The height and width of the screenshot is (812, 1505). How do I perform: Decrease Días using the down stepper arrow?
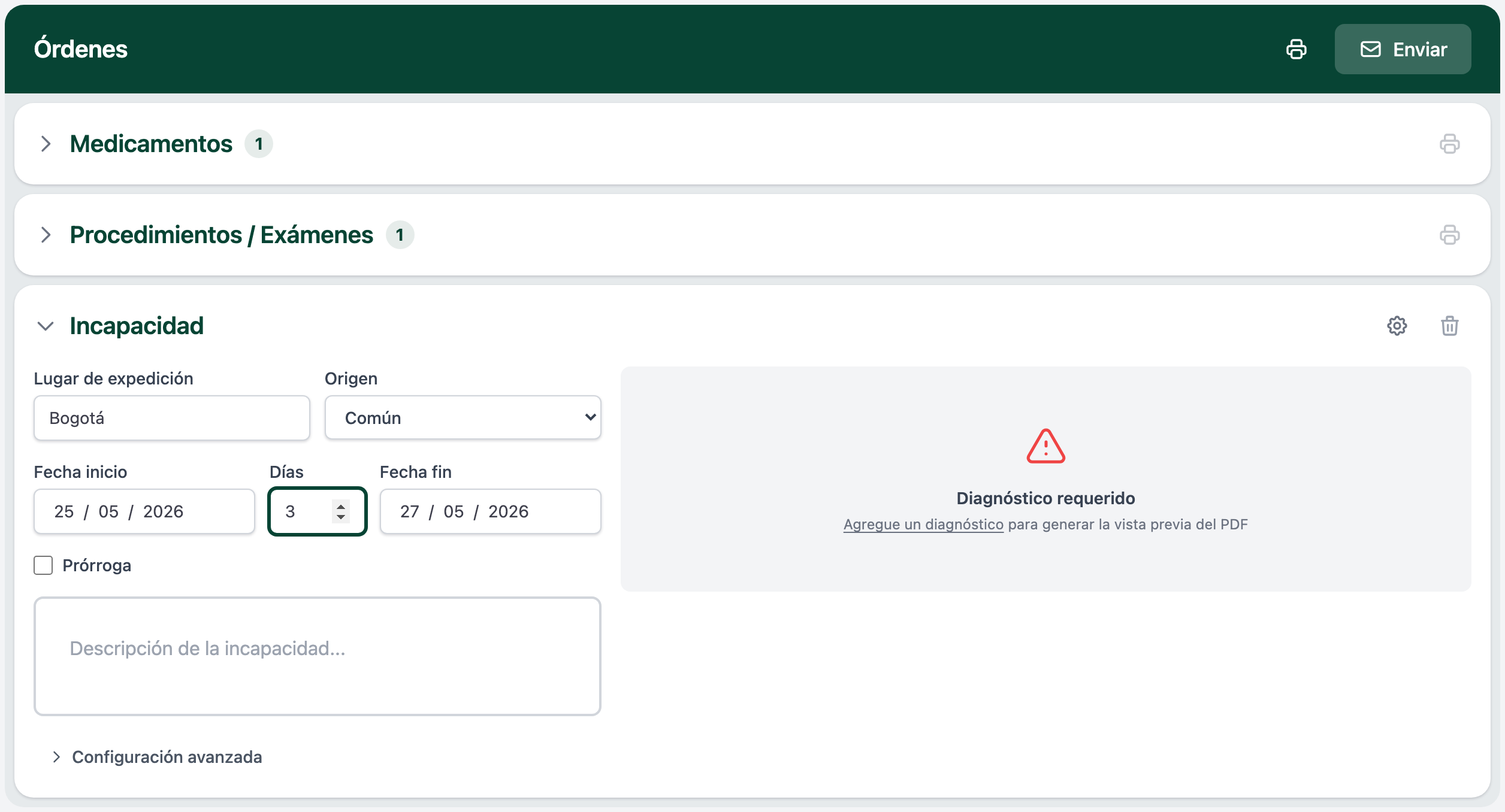[341, 517]
